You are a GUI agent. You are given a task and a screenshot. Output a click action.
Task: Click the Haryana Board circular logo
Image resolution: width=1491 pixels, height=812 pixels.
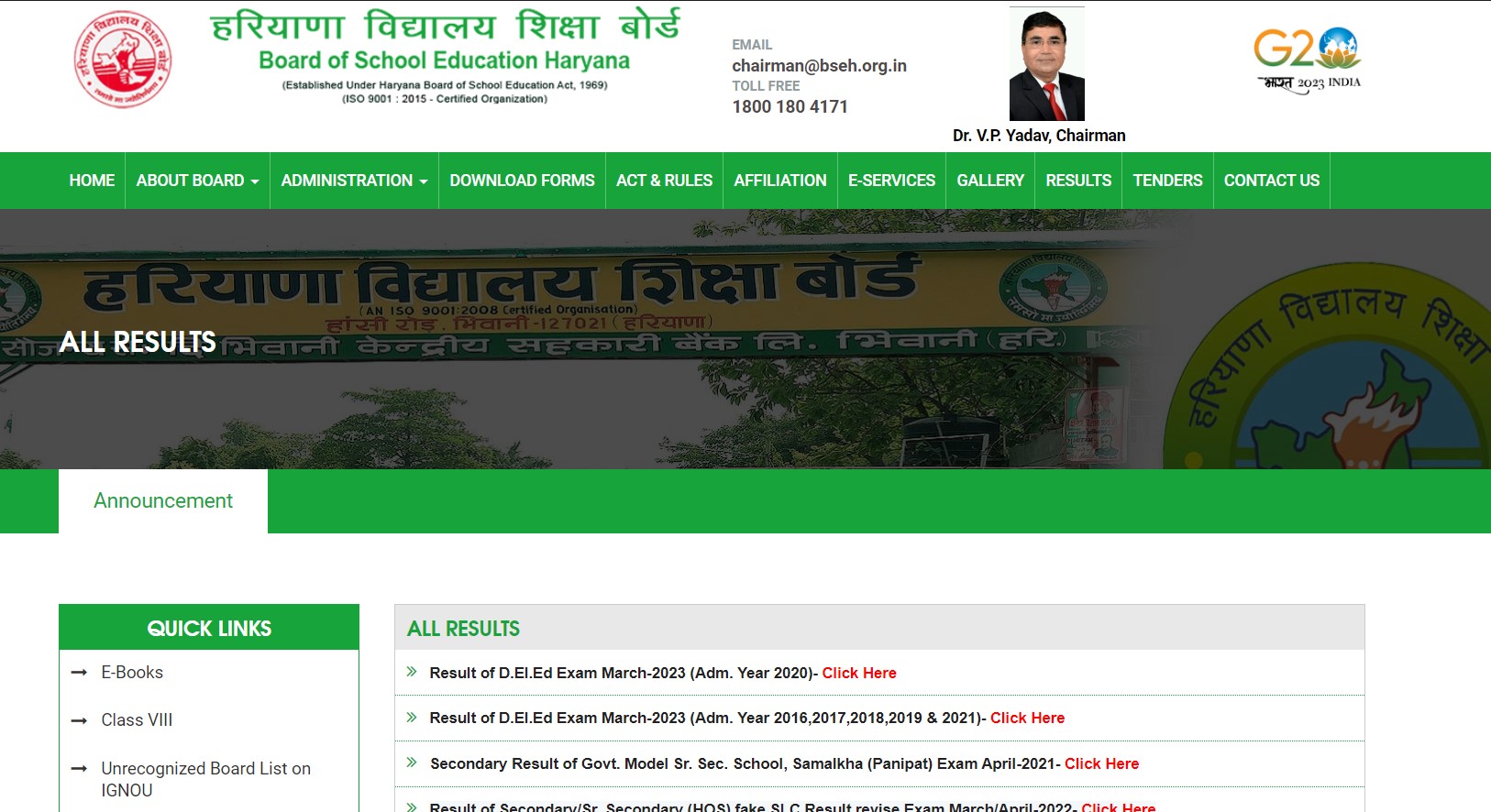click(122, 60)
